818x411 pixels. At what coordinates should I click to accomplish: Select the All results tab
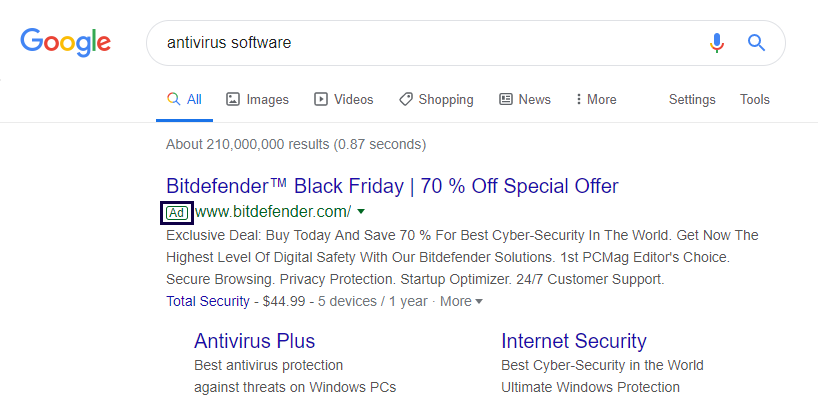tap(184, 99)
